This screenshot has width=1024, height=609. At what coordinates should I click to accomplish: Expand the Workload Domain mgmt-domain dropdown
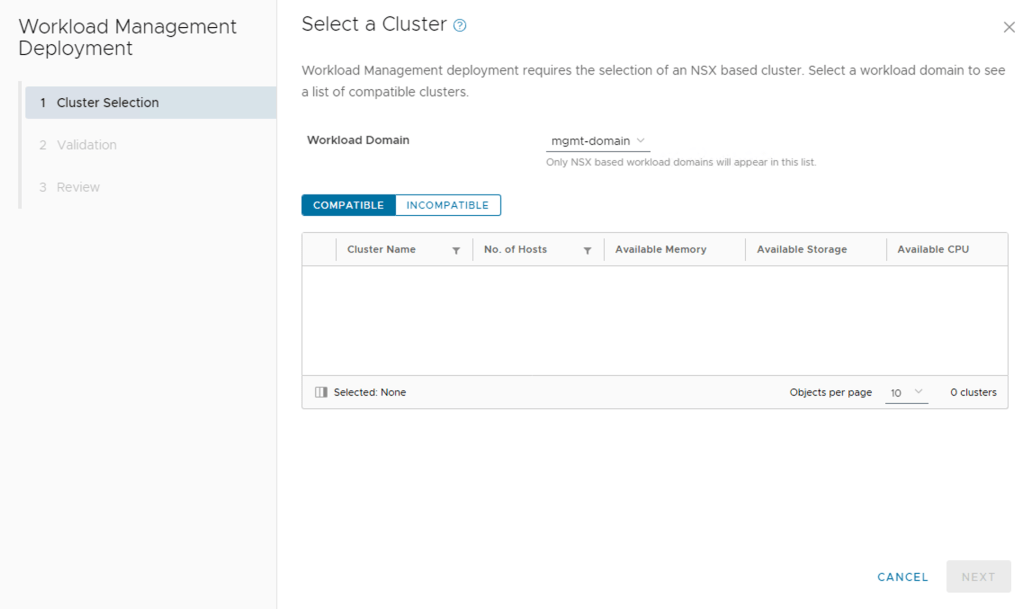tap(598, 141)
